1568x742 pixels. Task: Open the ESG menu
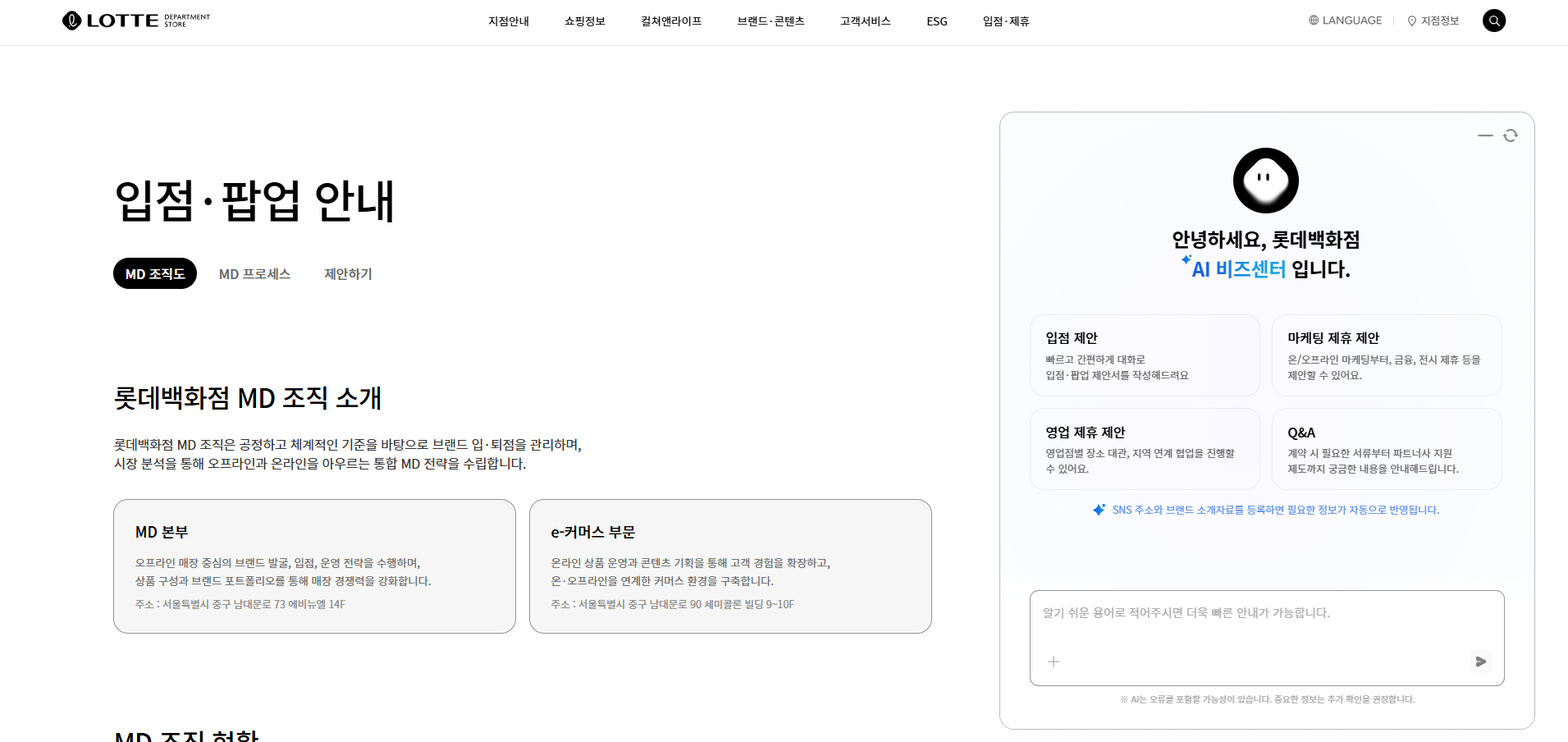click(x=937, y=21)
